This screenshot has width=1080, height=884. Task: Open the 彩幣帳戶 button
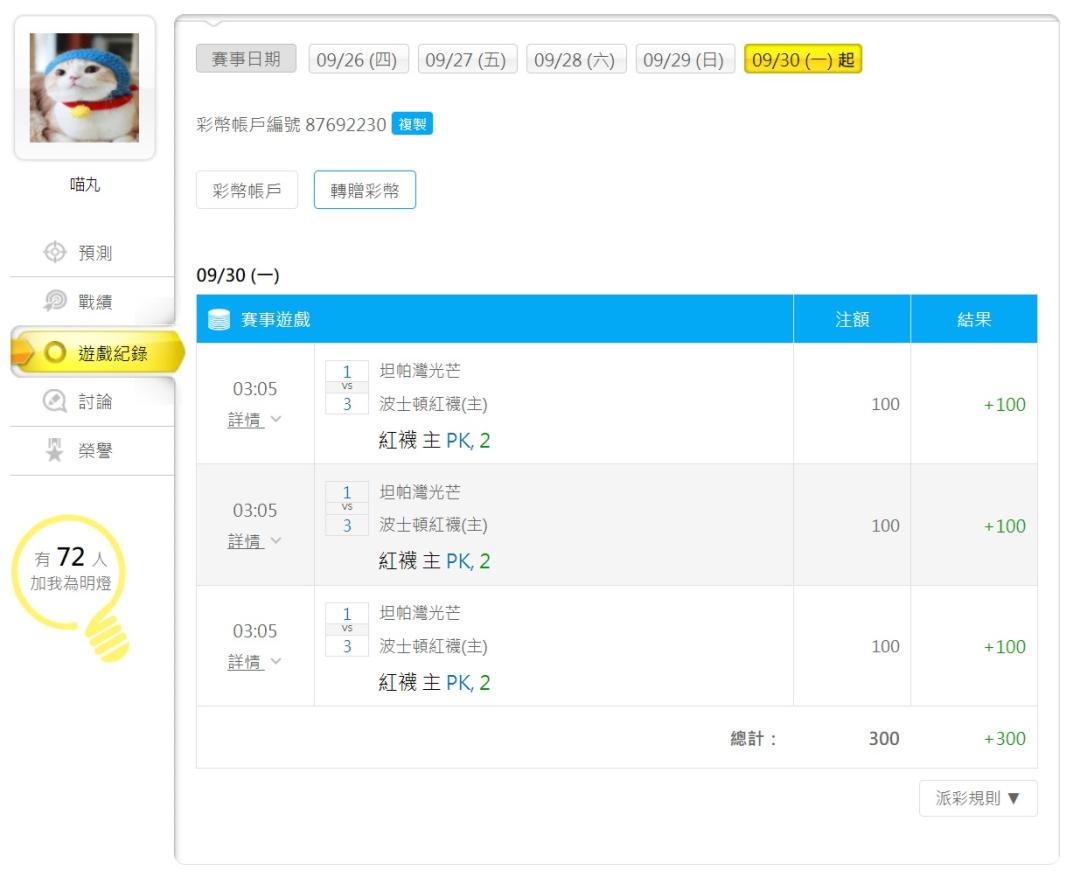tap(247, 190)
